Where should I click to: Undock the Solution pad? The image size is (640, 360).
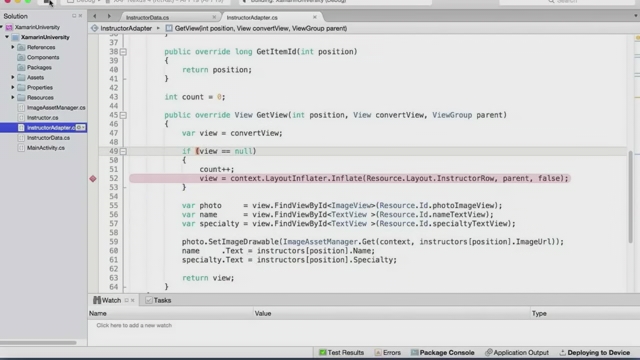(74, 16)
